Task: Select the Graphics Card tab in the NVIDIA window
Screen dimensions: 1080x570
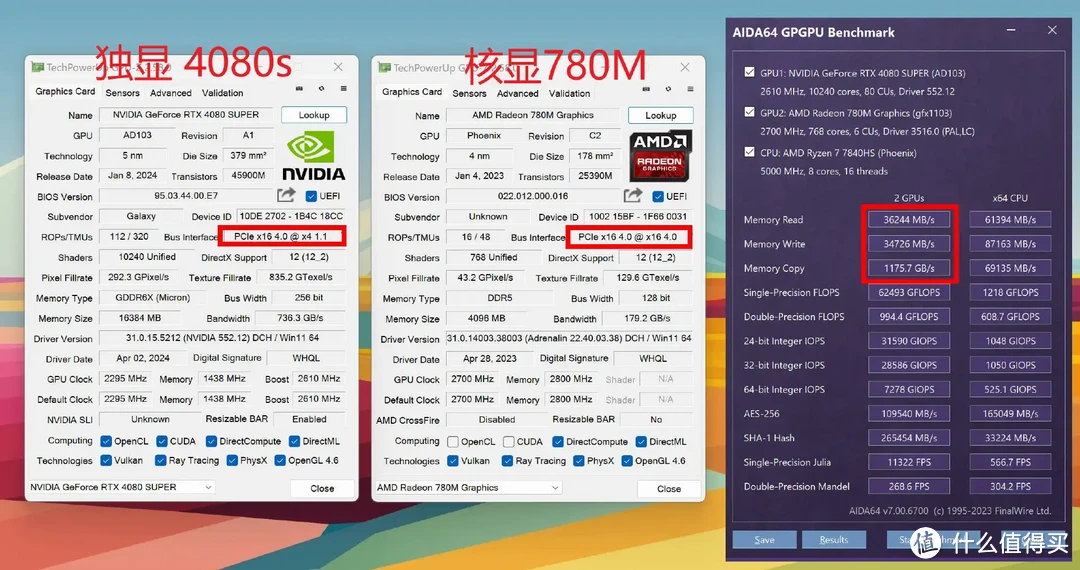Action: [65, 92]
